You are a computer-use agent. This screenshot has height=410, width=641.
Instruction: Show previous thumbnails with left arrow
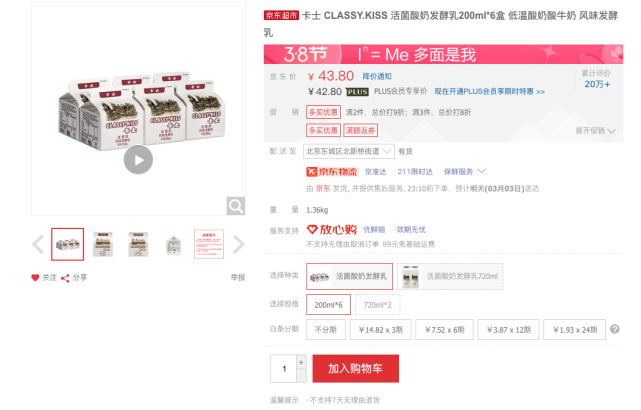point(38,244)
